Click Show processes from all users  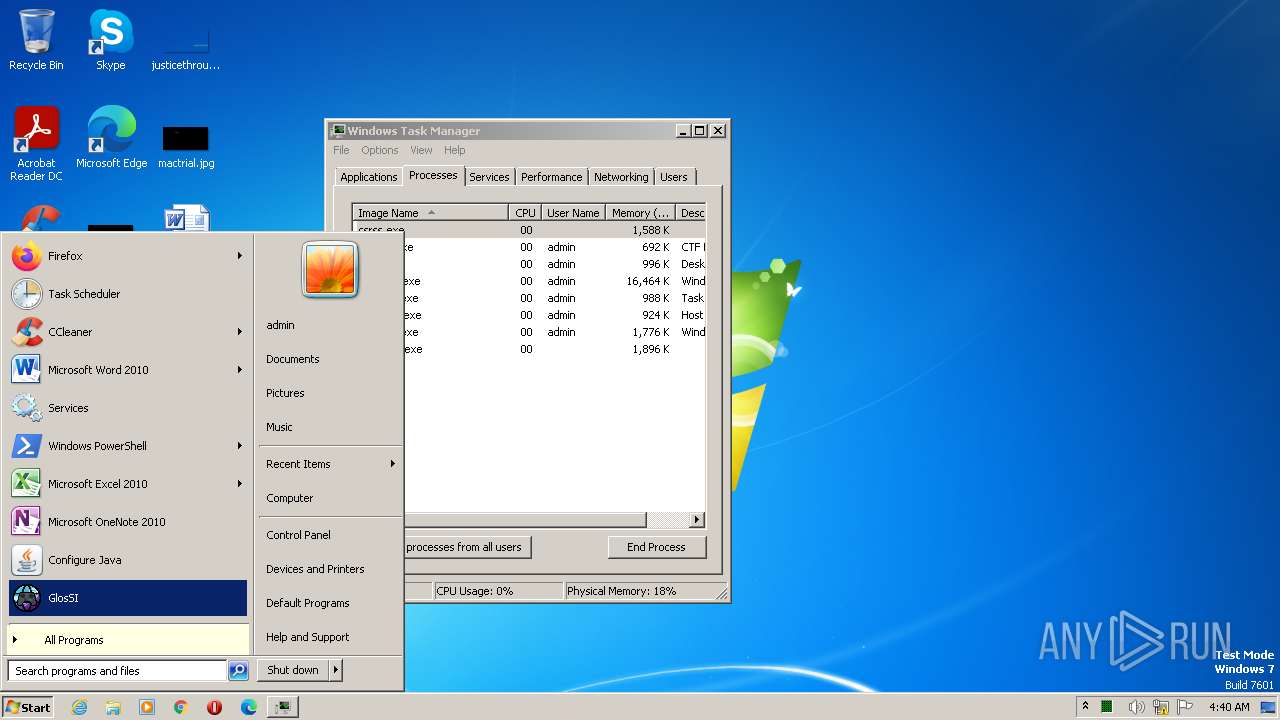[x=466, y=547]
